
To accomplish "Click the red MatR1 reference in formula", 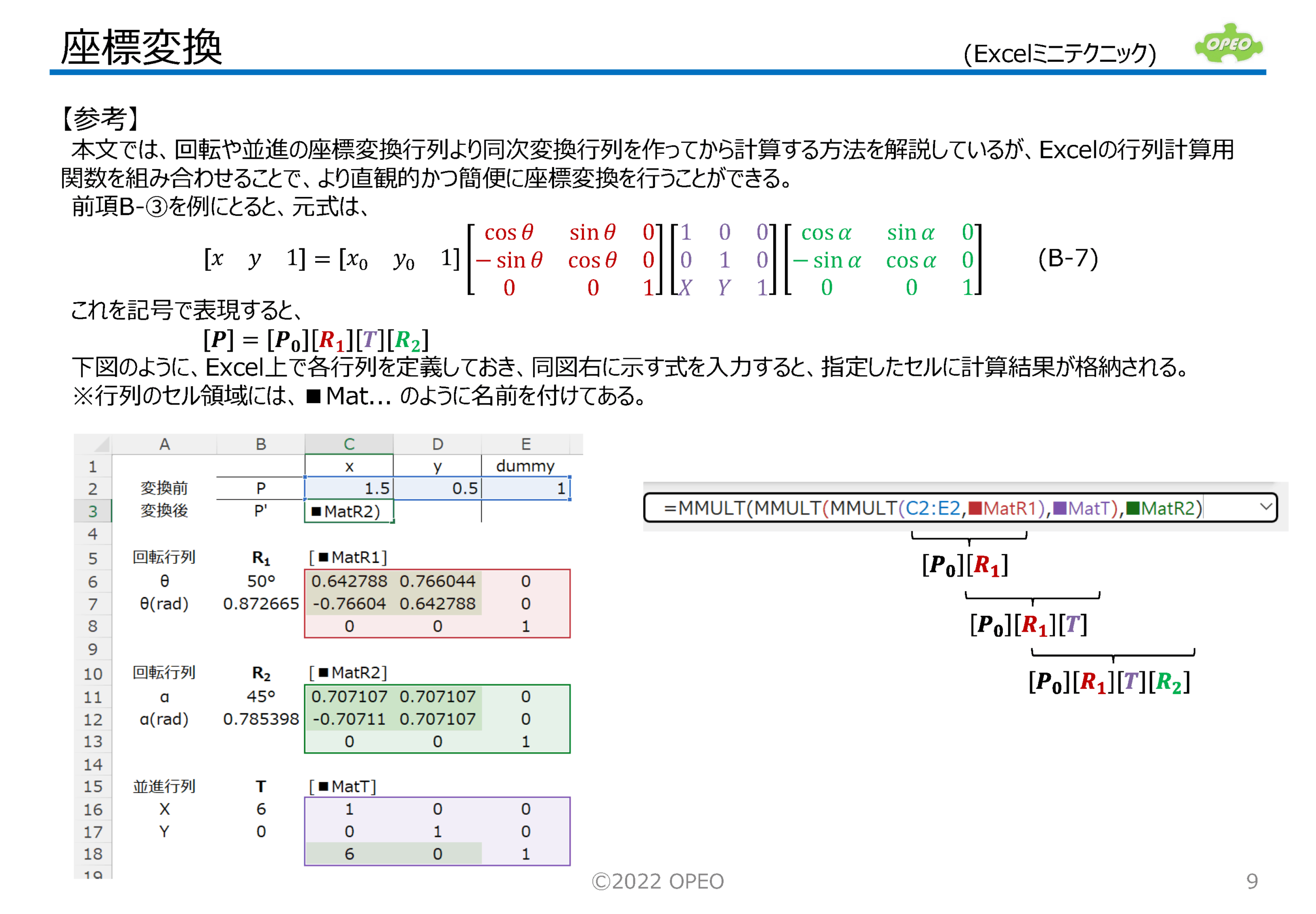I will [1009, 508].
